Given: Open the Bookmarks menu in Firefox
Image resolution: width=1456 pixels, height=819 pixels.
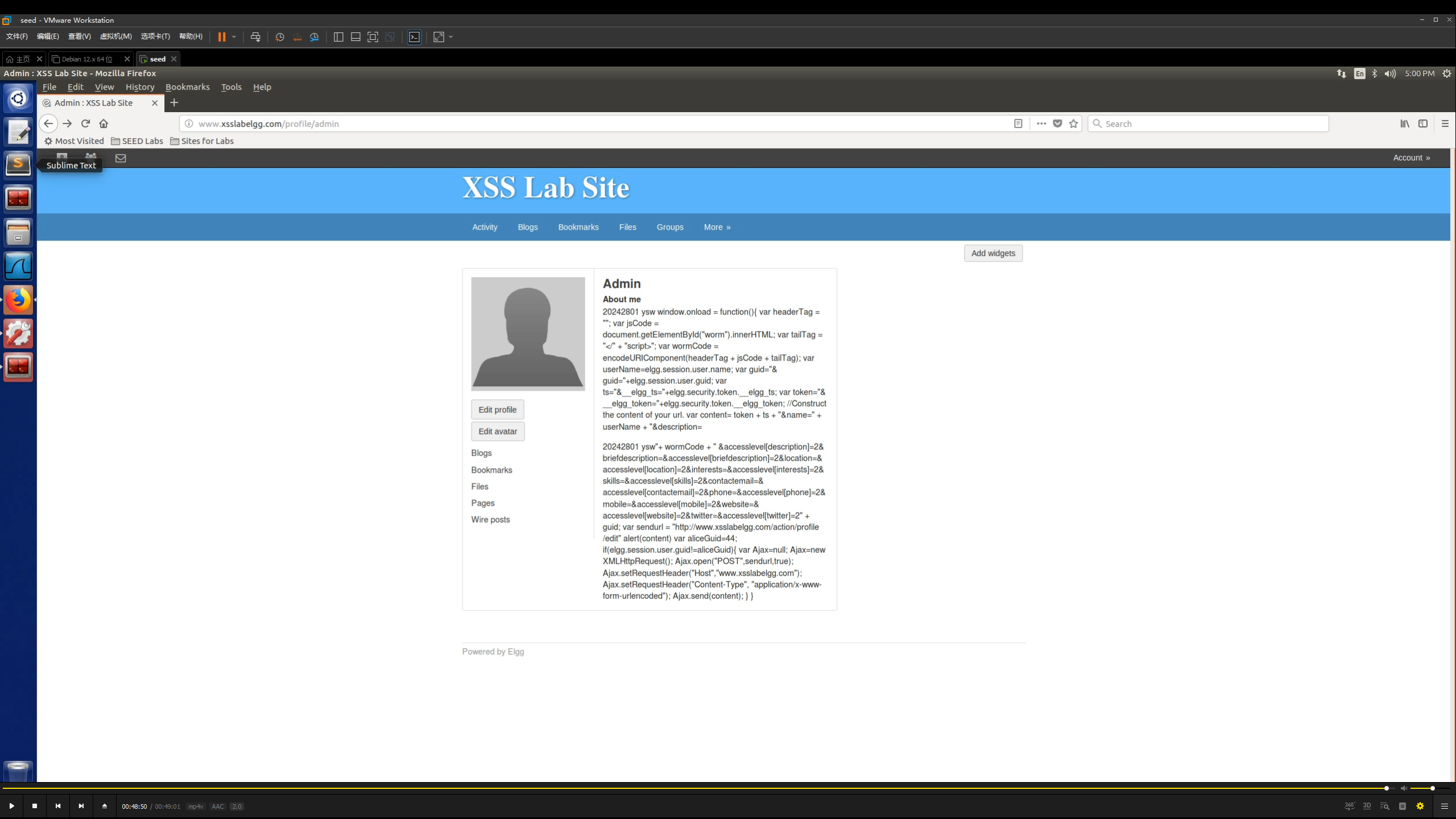Looking at the screenshot, I should click(187, 87).
